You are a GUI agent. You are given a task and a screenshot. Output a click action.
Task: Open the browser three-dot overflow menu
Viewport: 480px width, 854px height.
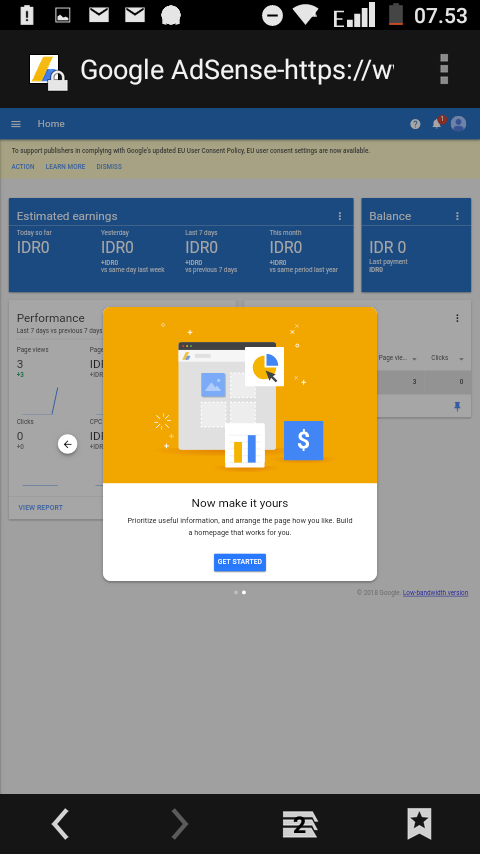[x=444, y=69]
